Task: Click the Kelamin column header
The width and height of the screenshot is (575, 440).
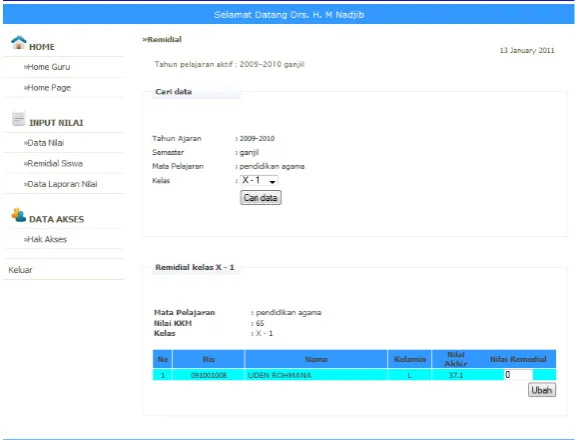Action: point(410,359)
